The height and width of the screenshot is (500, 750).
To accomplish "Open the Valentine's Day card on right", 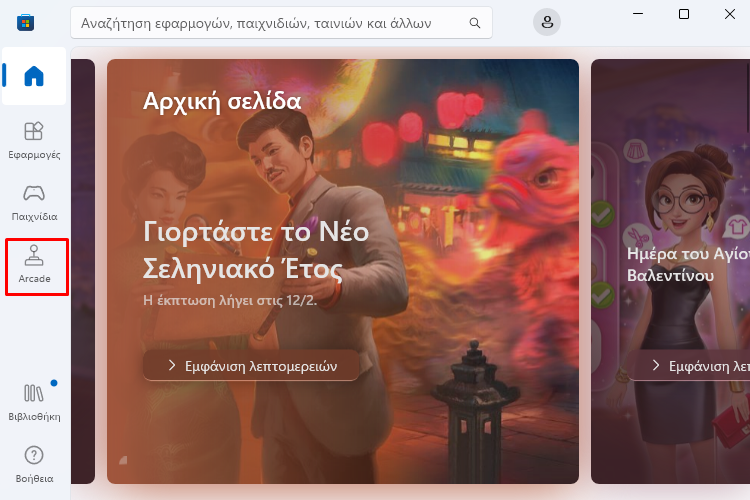I will 671,271.
